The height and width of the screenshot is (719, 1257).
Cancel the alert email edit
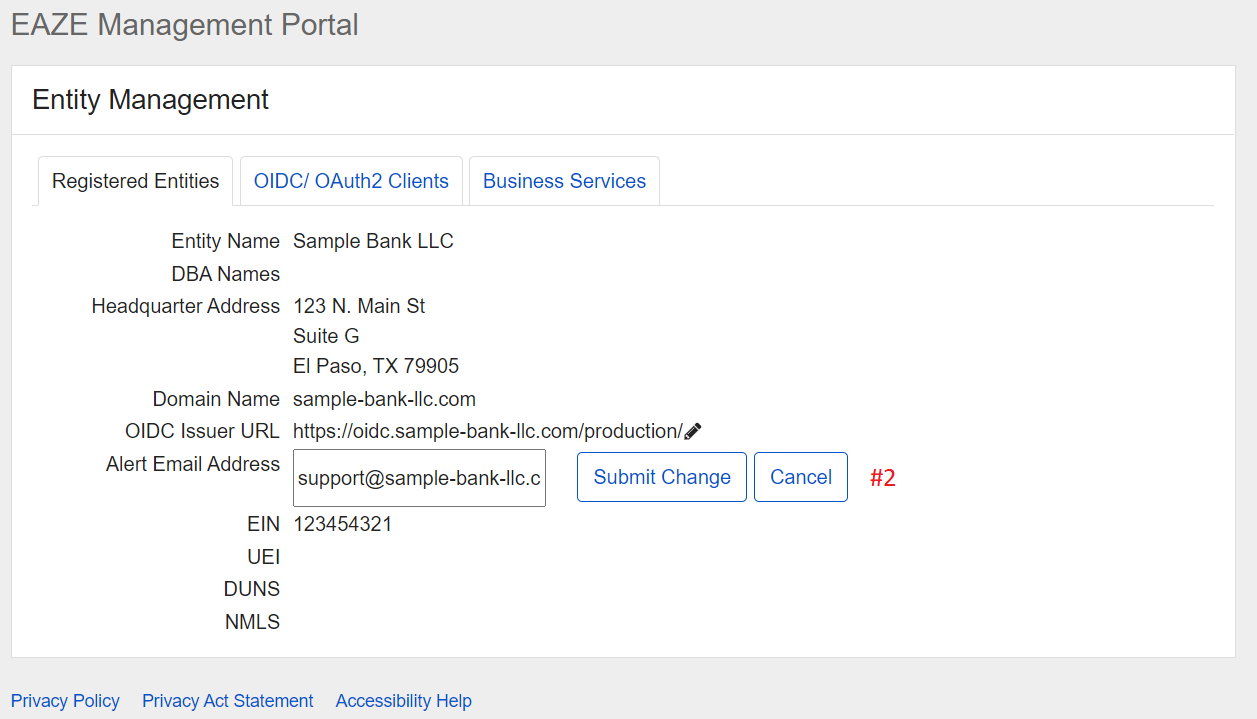pyautogui.click(x=800, y=477)
